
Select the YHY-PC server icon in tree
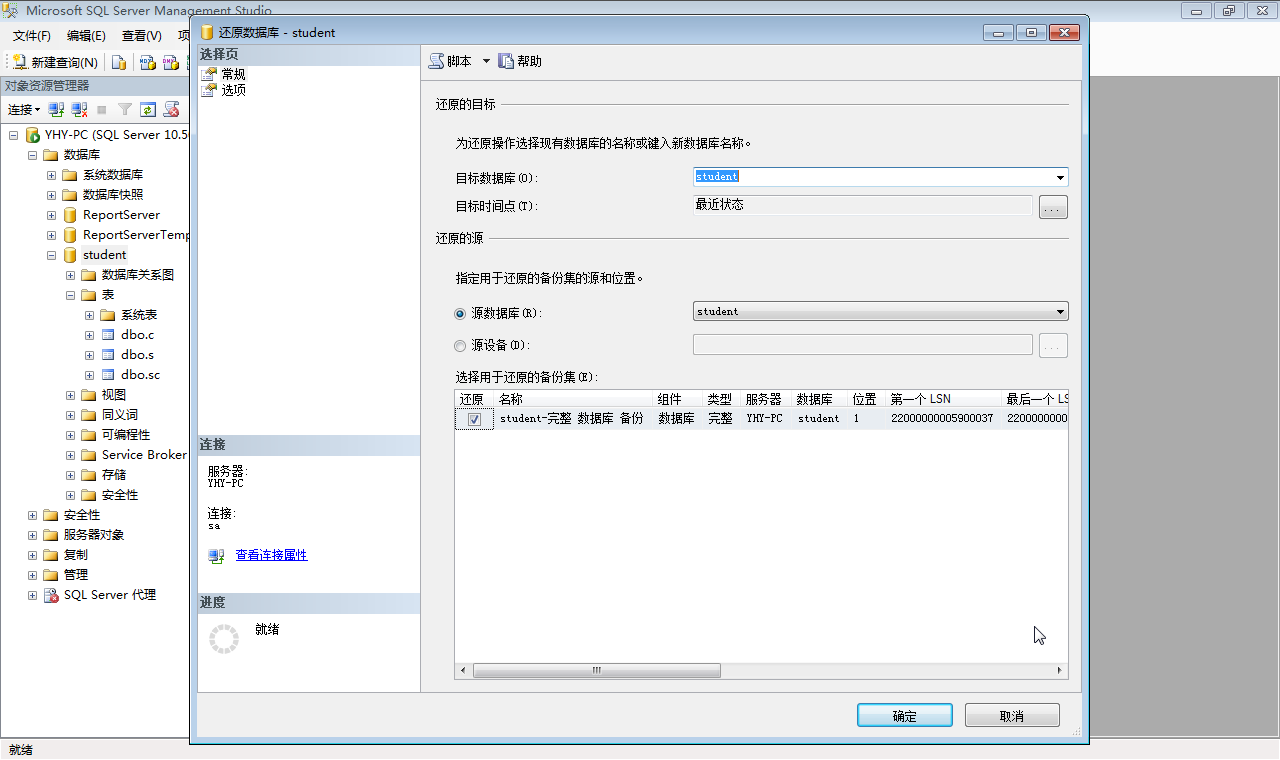point(33,135)
